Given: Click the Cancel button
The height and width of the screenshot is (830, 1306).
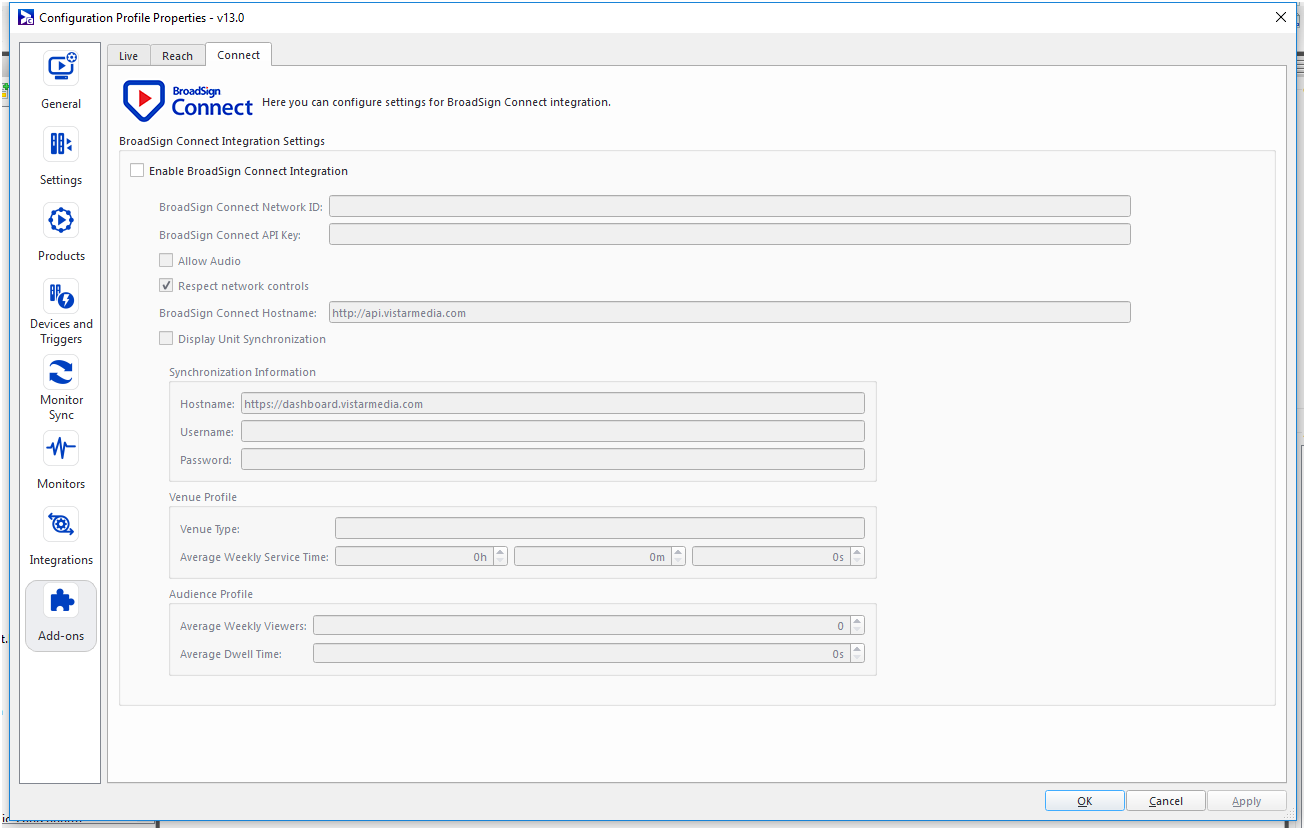Looking at the screenshot, I should click(x=1166, y=801).
